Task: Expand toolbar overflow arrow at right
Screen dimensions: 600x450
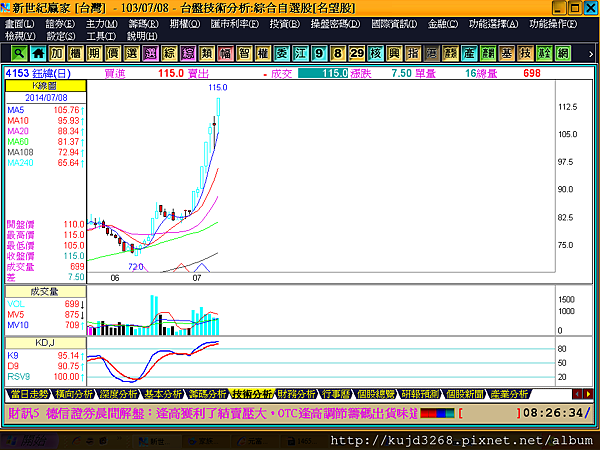Action: (x=591, y=54)
